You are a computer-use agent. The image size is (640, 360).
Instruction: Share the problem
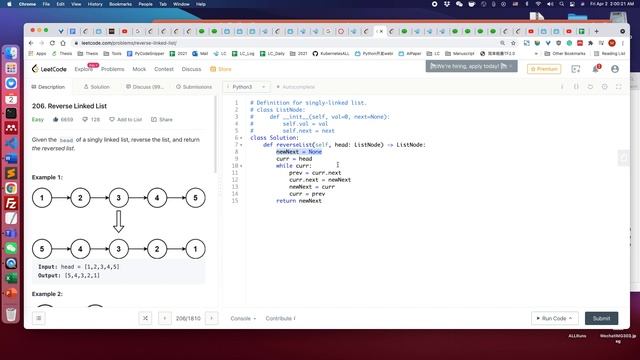pyautogui.click(x=162, y=120)
